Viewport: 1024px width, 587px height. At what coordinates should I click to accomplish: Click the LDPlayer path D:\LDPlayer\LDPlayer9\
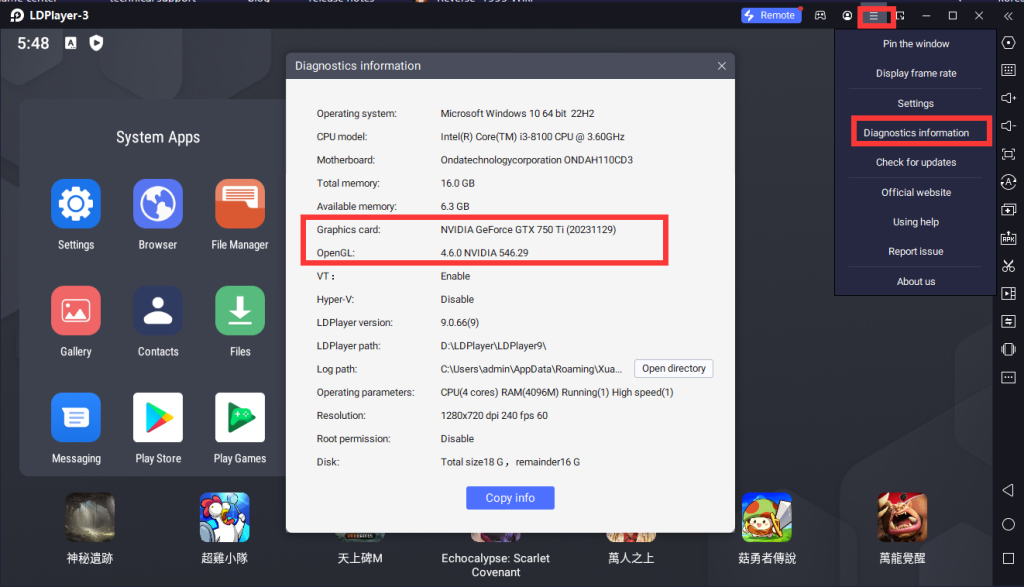coord(493,346)
